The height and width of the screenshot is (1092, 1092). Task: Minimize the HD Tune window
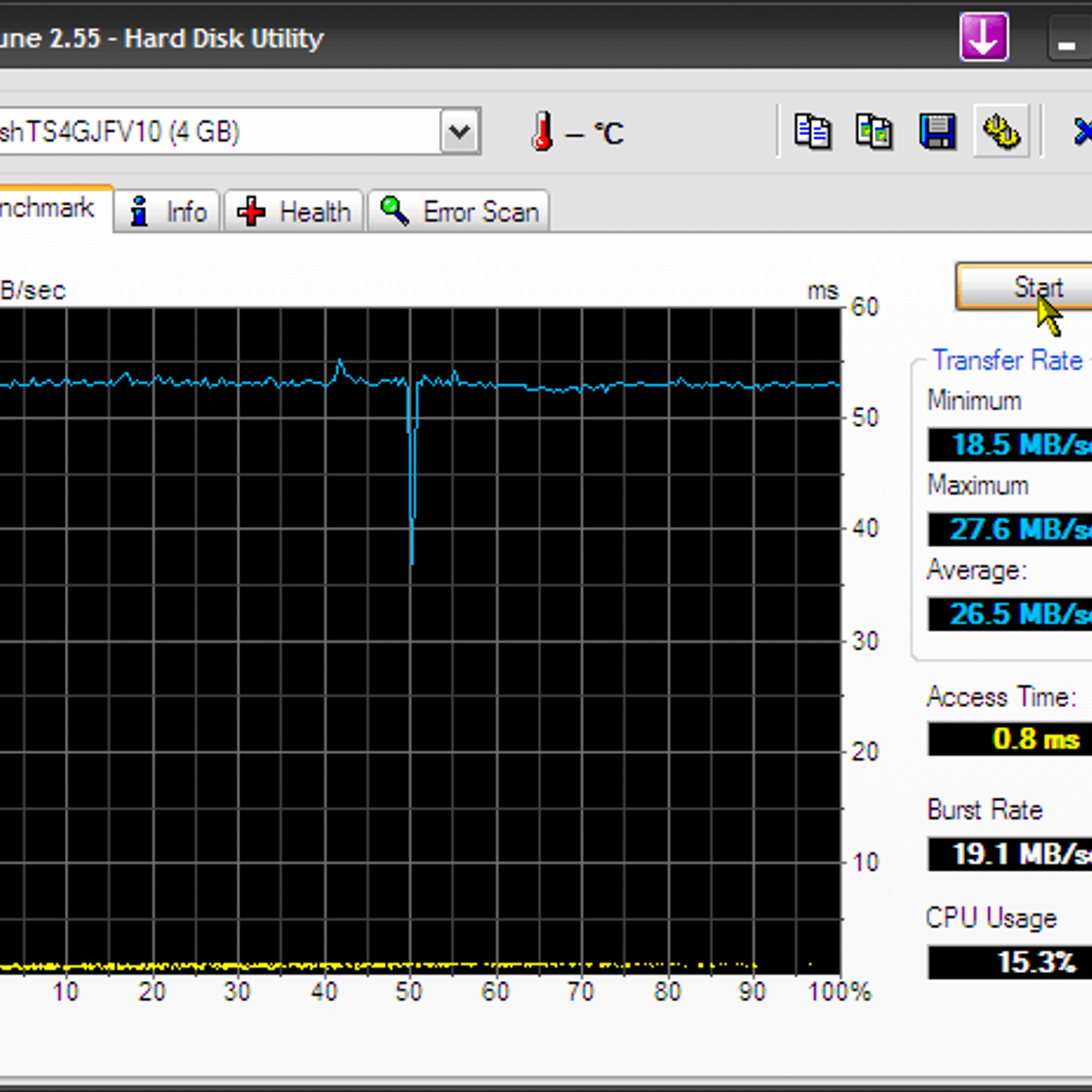click(1069, 40)
